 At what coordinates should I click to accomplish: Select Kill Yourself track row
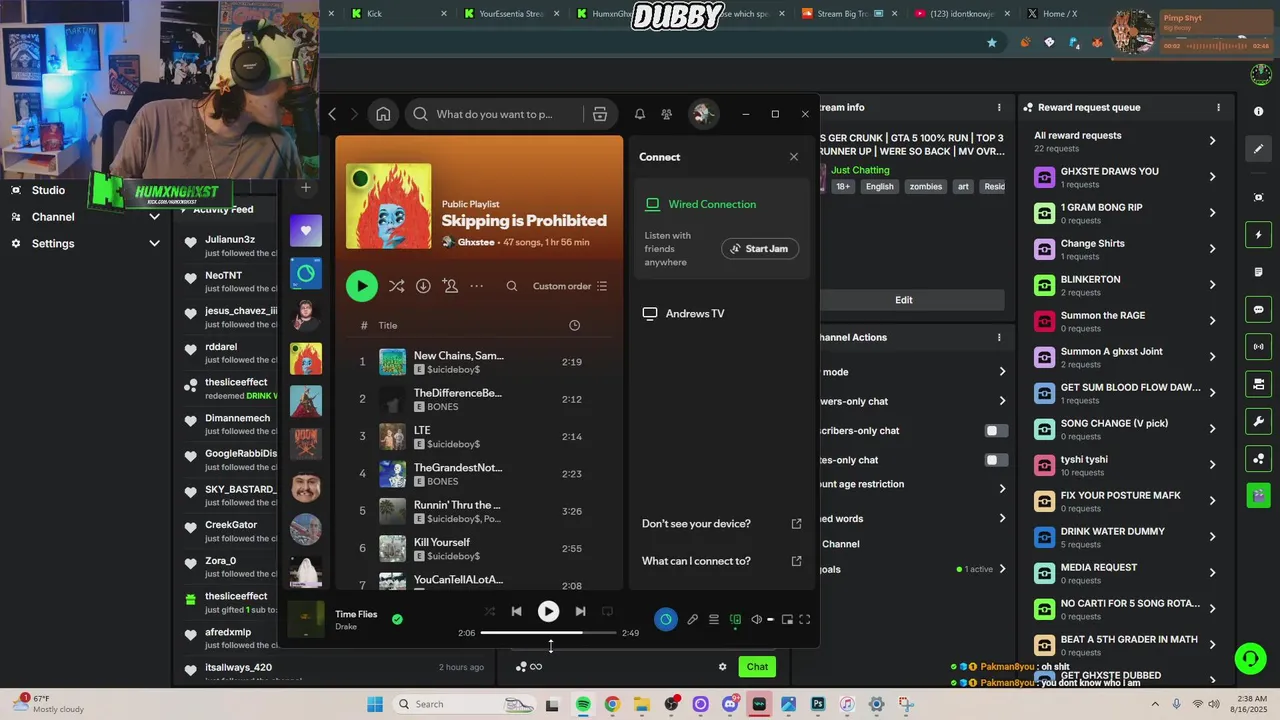coord(480,549)
